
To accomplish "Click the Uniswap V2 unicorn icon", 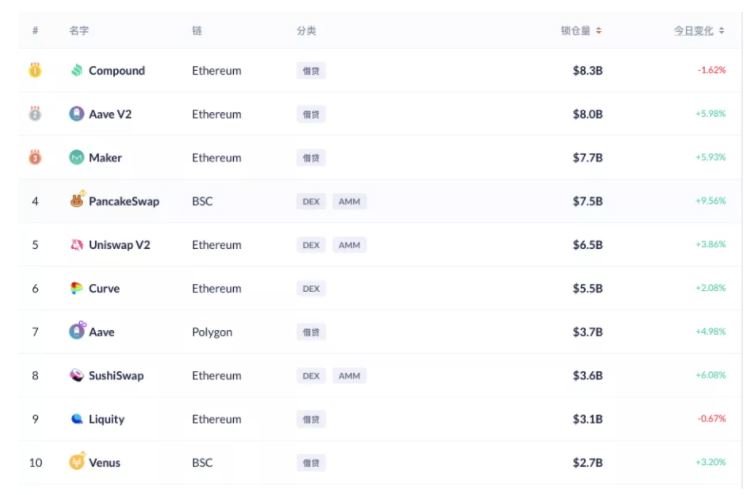I will (x=77, y=245).
